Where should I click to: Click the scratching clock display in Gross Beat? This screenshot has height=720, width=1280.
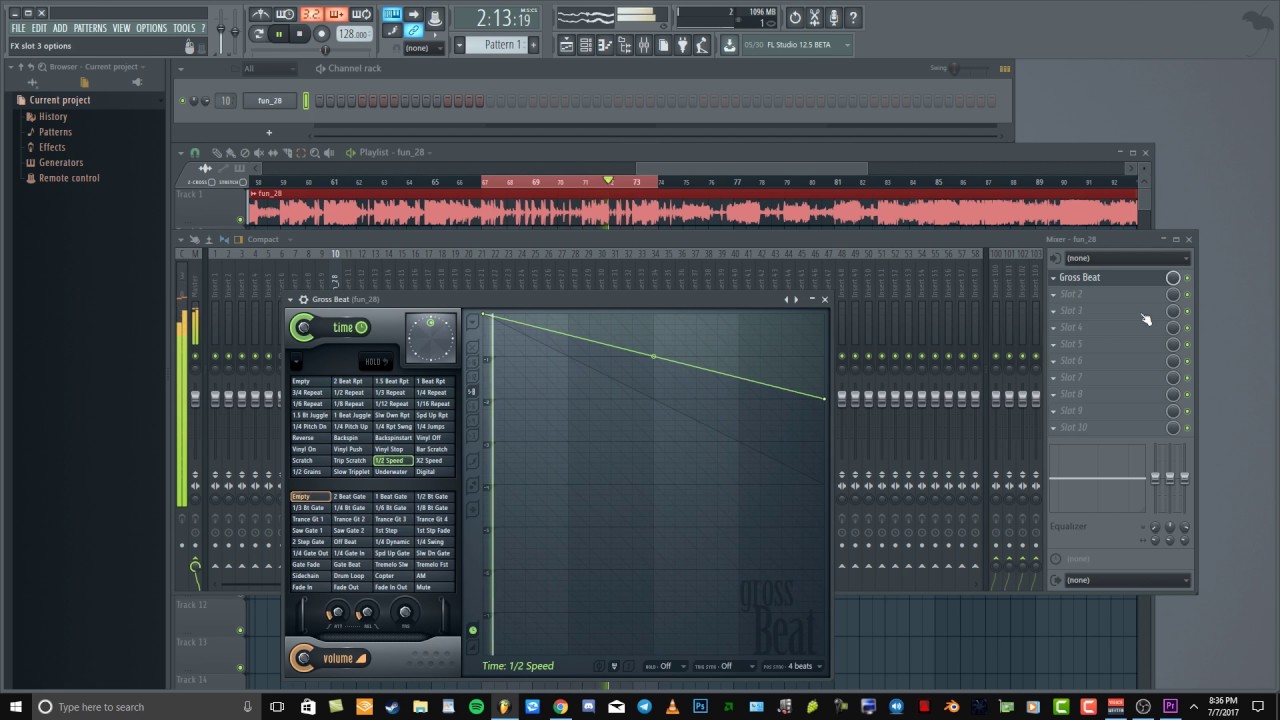431,338
